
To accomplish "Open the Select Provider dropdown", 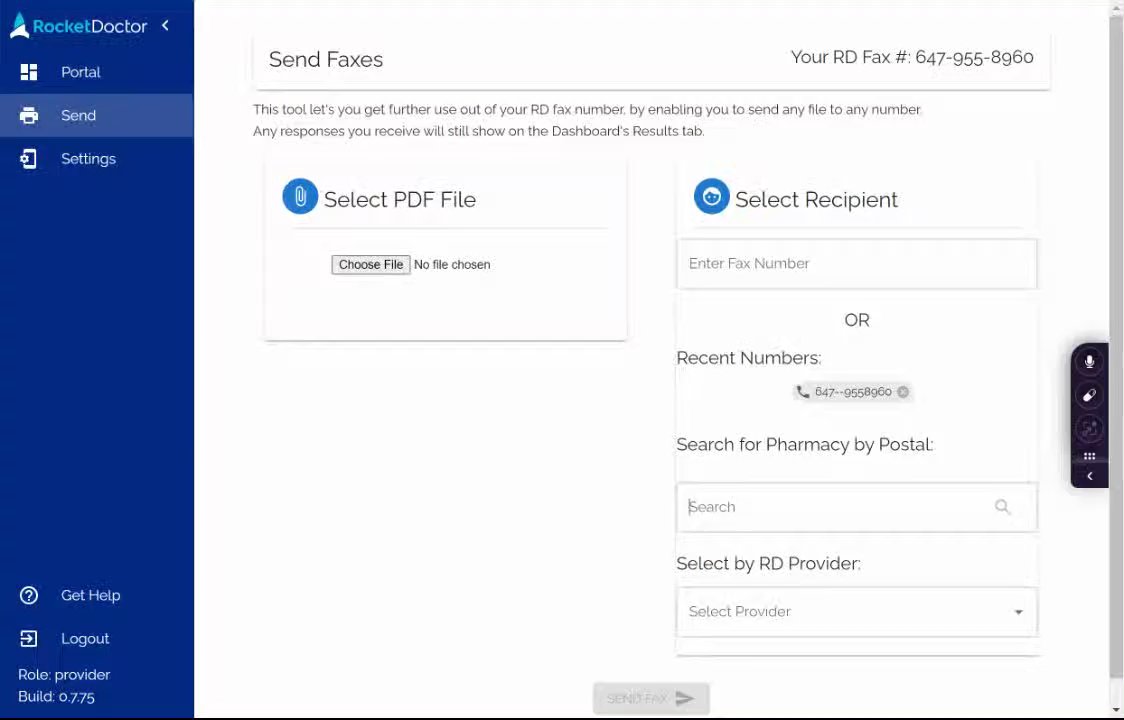I will pos(856,612).
